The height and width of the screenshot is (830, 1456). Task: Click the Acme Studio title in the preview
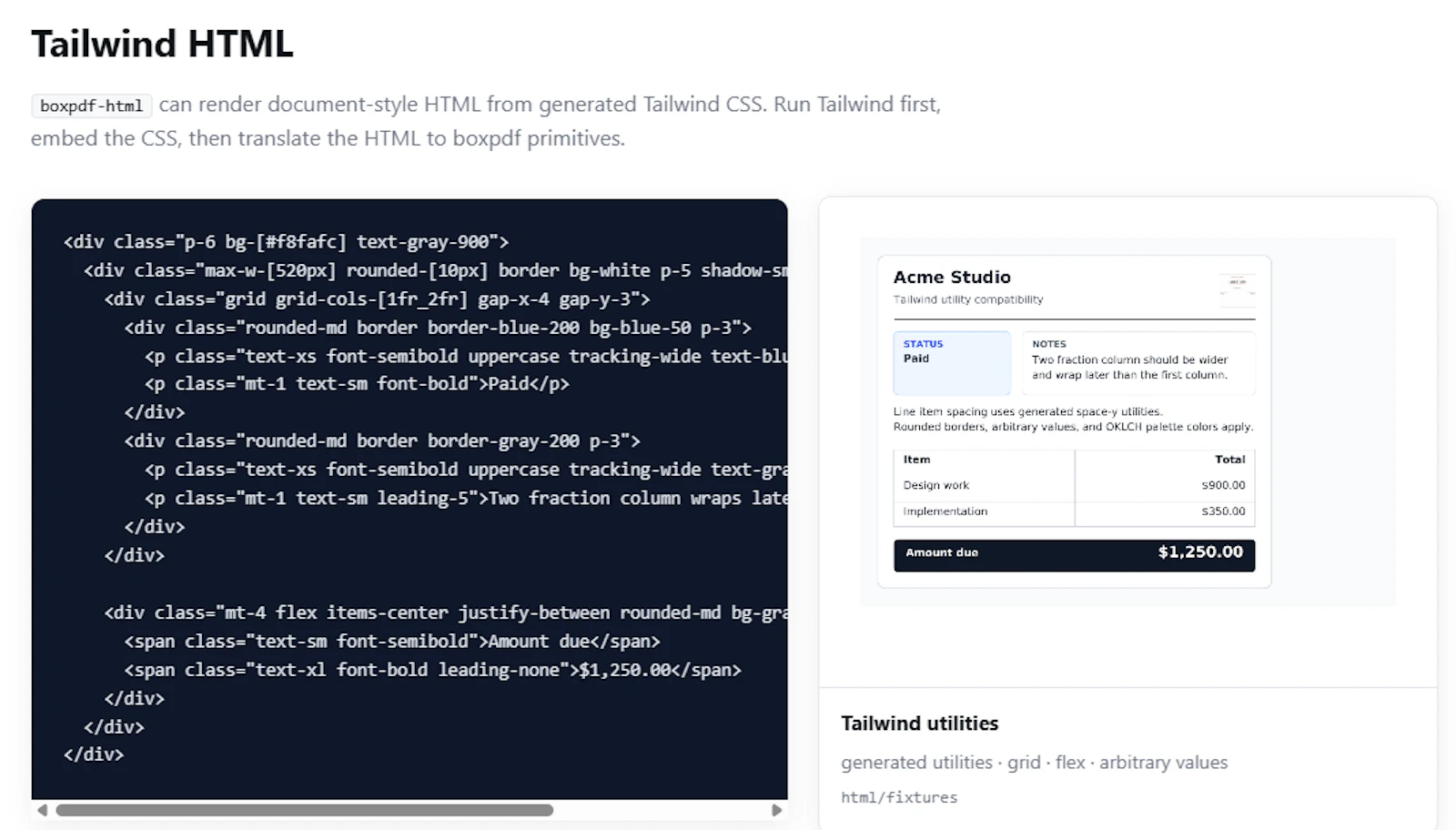click(952, 277)
